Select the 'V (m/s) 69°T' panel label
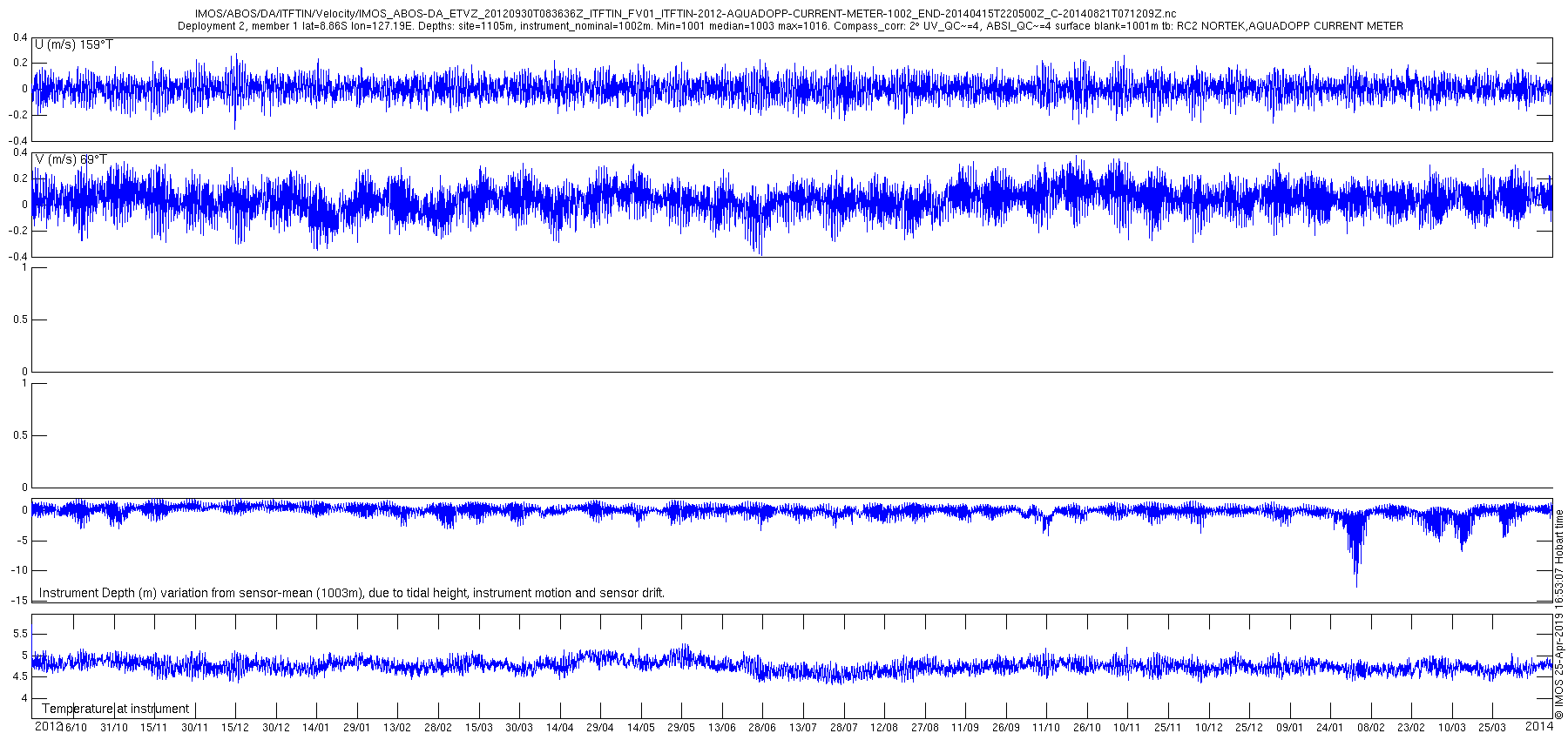 [x=71, y=159]
